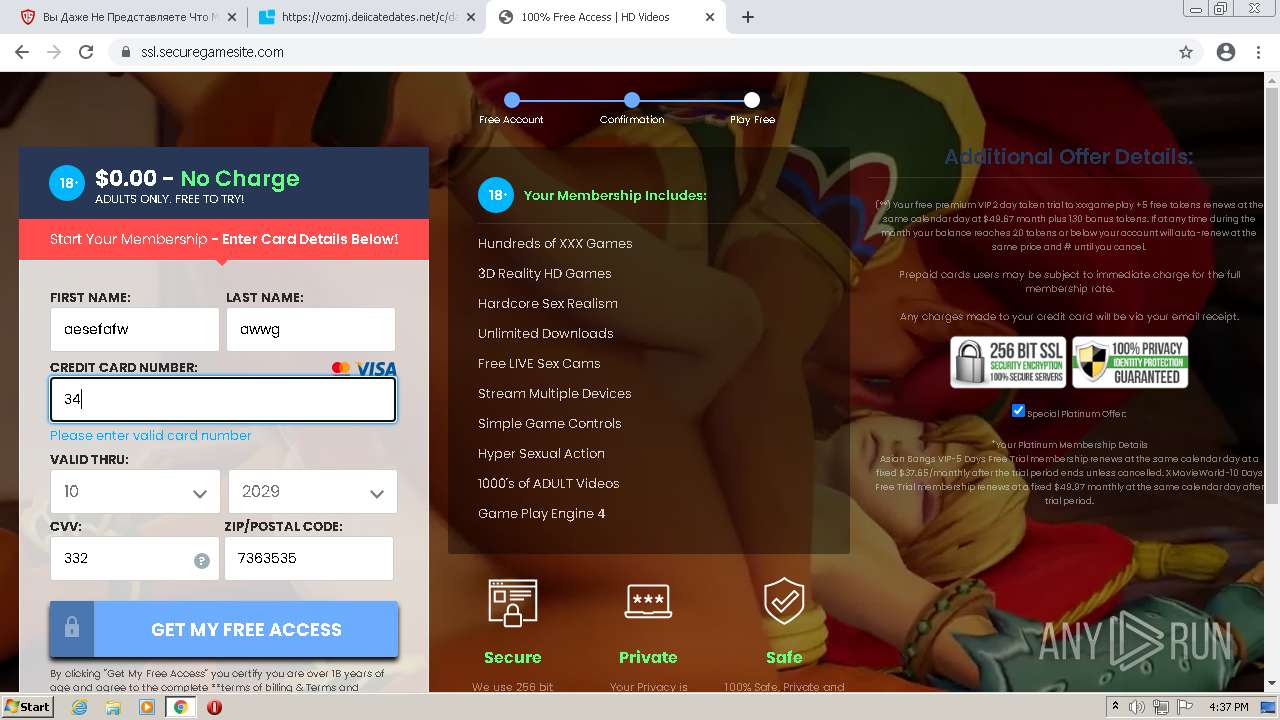Click the Free Account progress step dot
The height and width of the screenshot is (720, 1280).
coord(512,100)
